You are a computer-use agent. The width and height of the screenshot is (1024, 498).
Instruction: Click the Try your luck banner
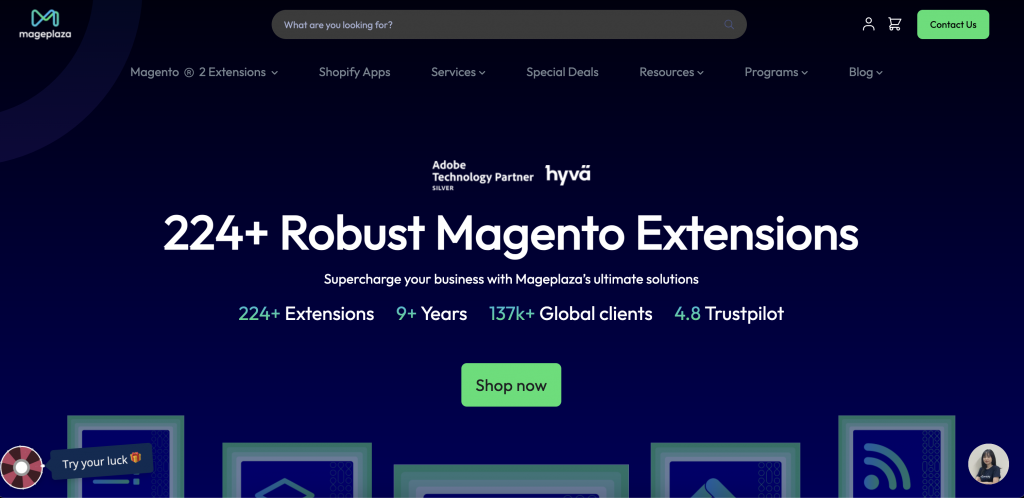point(102,462)
